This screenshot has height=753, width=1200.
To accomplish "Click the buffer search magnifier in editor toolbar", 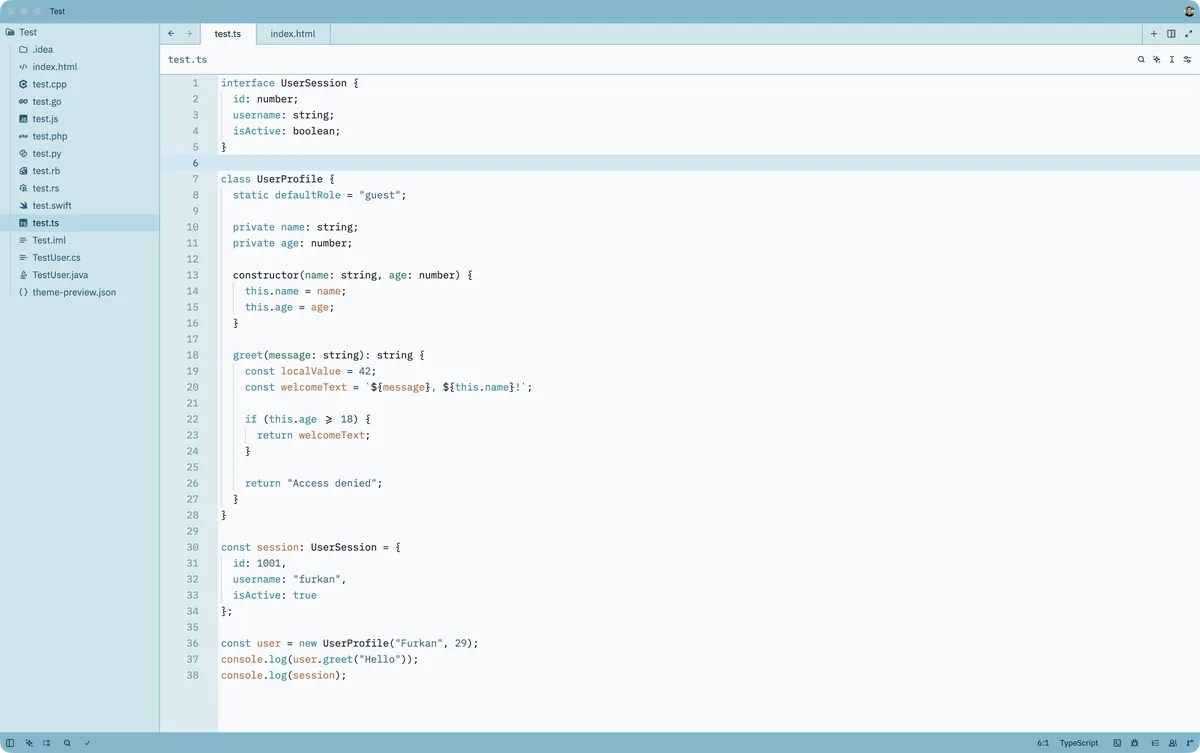I will 1141,60.
